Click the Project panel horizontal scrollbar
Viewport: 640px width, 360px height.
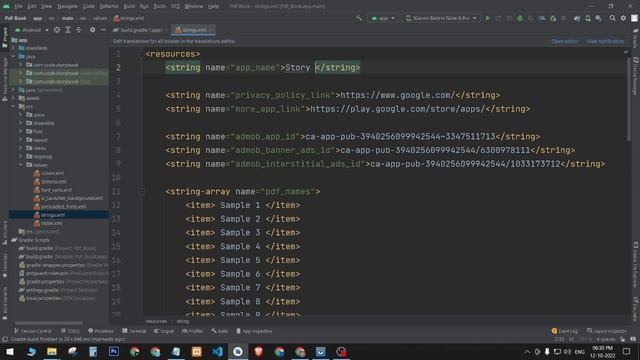point(48,323)
